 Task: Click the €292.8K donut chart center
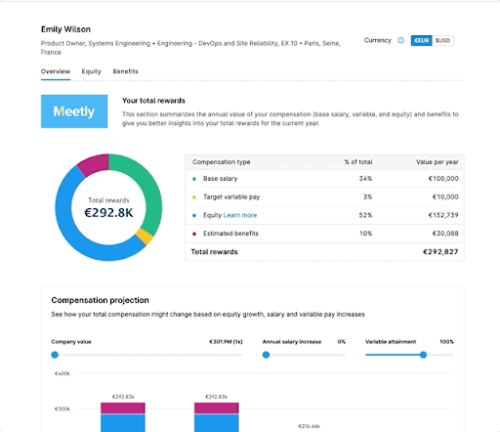[x=109, y=213]
